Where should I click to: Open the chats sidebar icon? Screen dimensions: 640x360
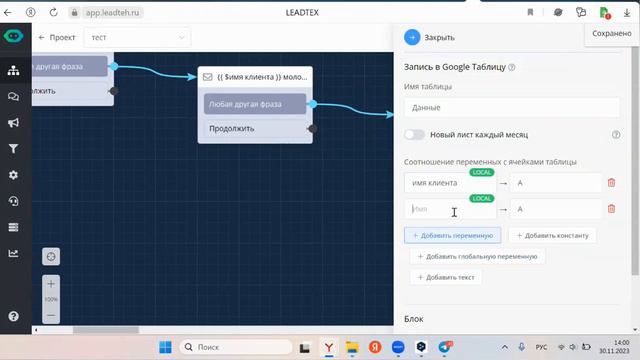tap(13, 97)
